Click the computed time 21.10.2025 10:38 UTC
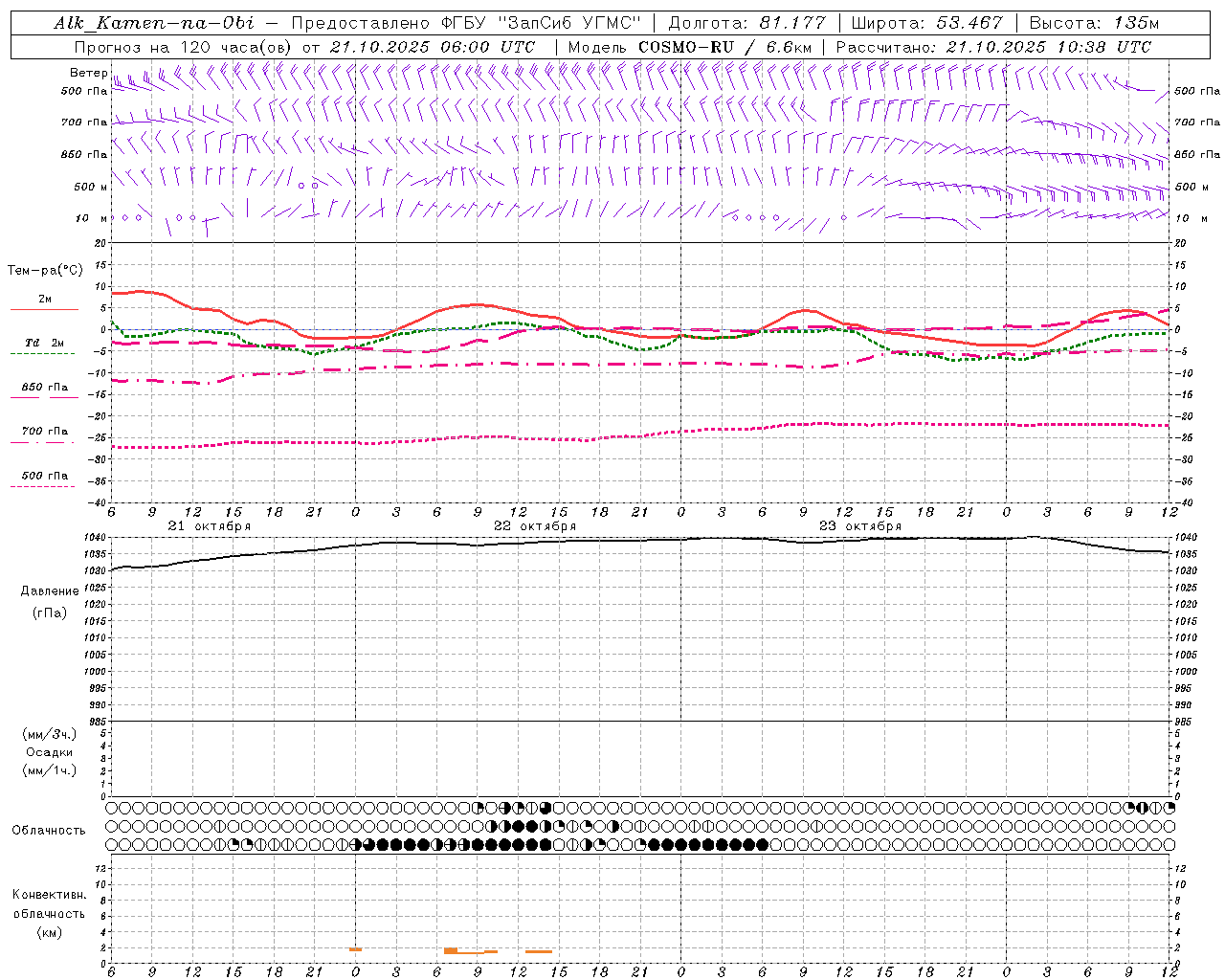This screenshot has height=980, width=1225. tap(1049, 47)
